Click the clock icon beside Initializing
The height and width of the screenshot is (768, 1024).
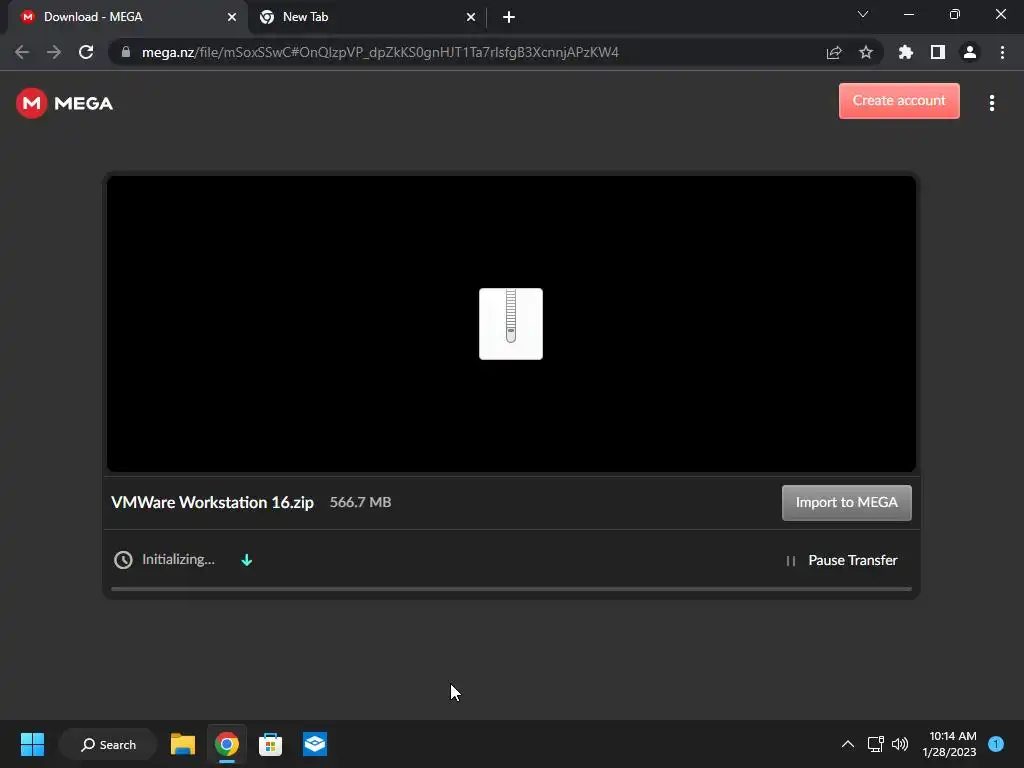123,560
